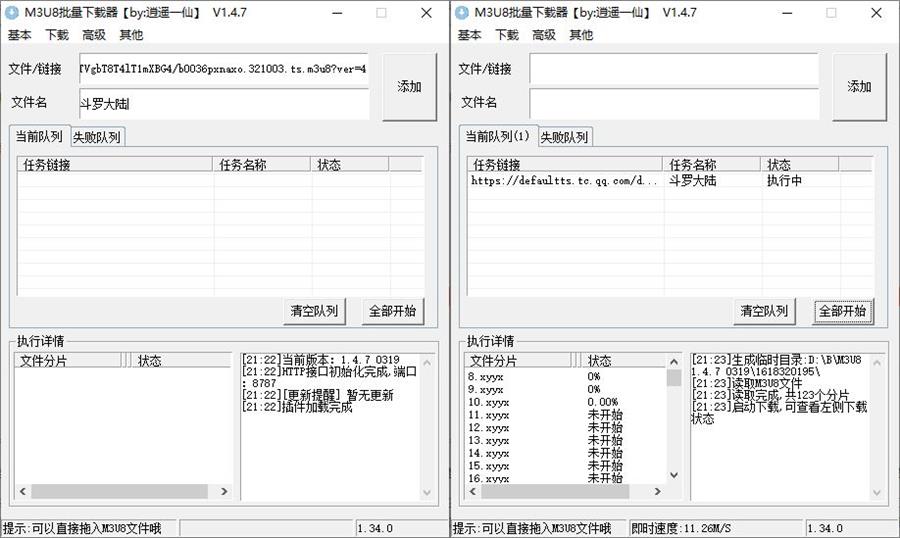Click app icon in right window title bar

coord(462,13)
